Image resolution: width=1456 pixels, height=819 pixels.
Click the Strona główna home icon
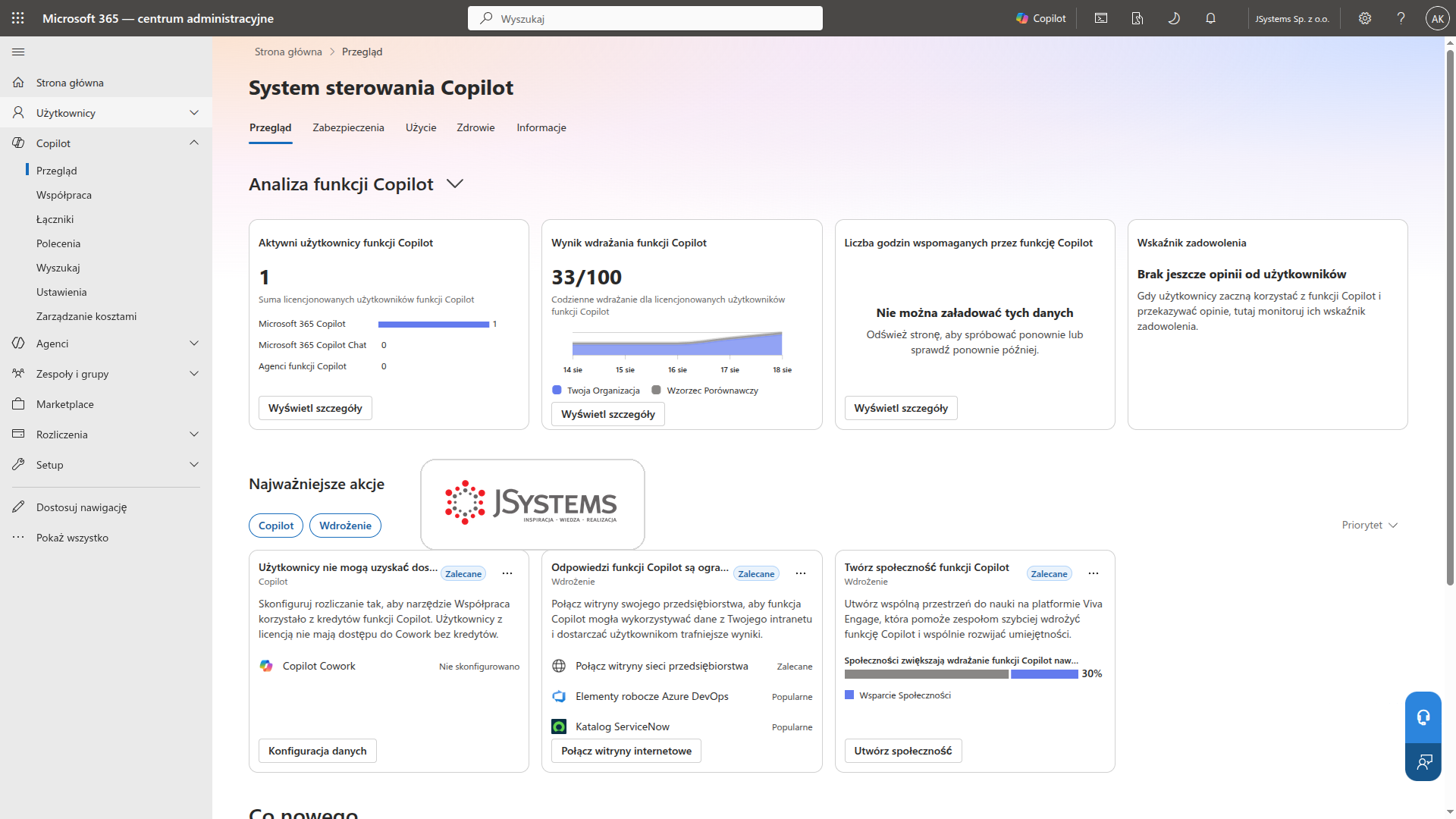click(x=18, y=82)
